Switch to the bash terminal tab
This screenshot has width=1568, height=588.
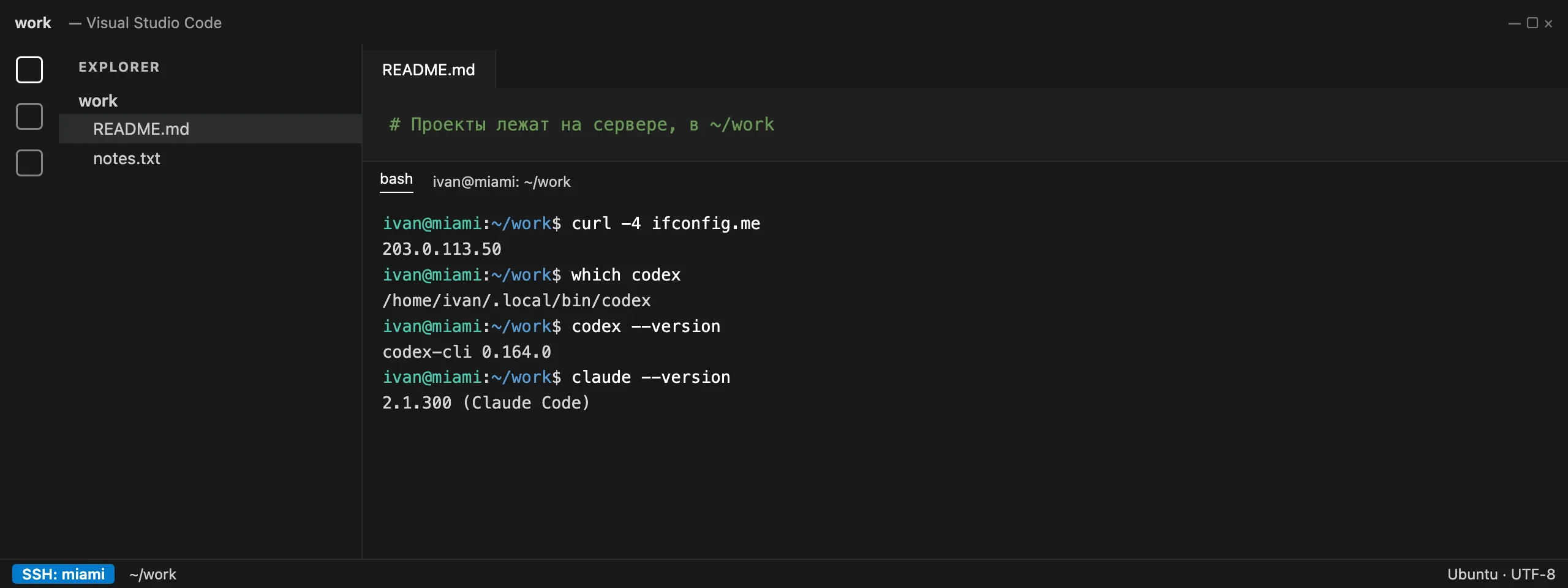pos(396,179)
